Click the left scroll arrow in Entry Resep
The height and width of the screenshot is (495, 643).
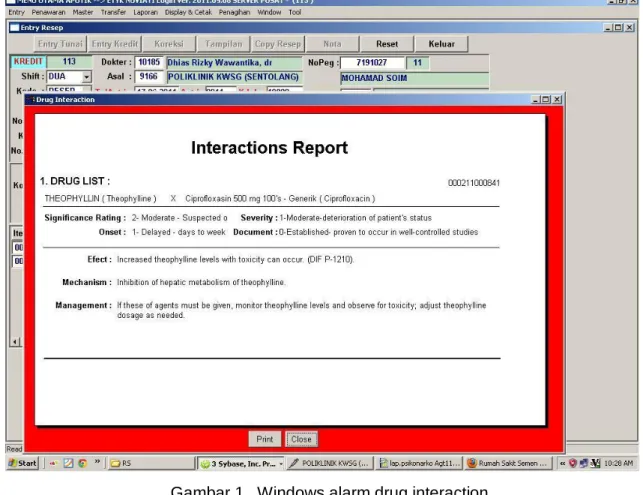[x=15, y=342]
